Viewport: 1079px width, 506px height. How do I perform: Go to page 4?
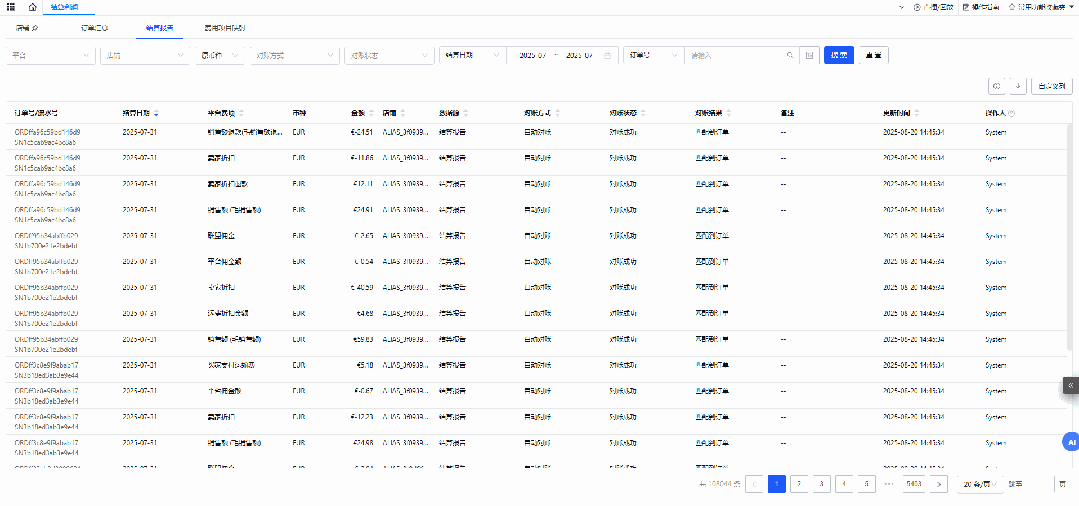(x=844, y=484)
